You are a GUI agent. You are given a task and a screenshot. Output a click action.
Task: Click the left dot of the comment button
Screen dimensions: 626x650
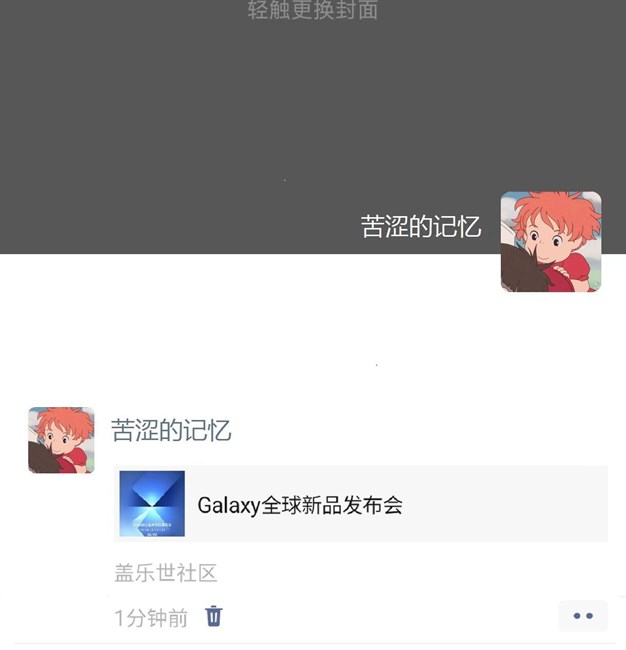tap(577, 616)
